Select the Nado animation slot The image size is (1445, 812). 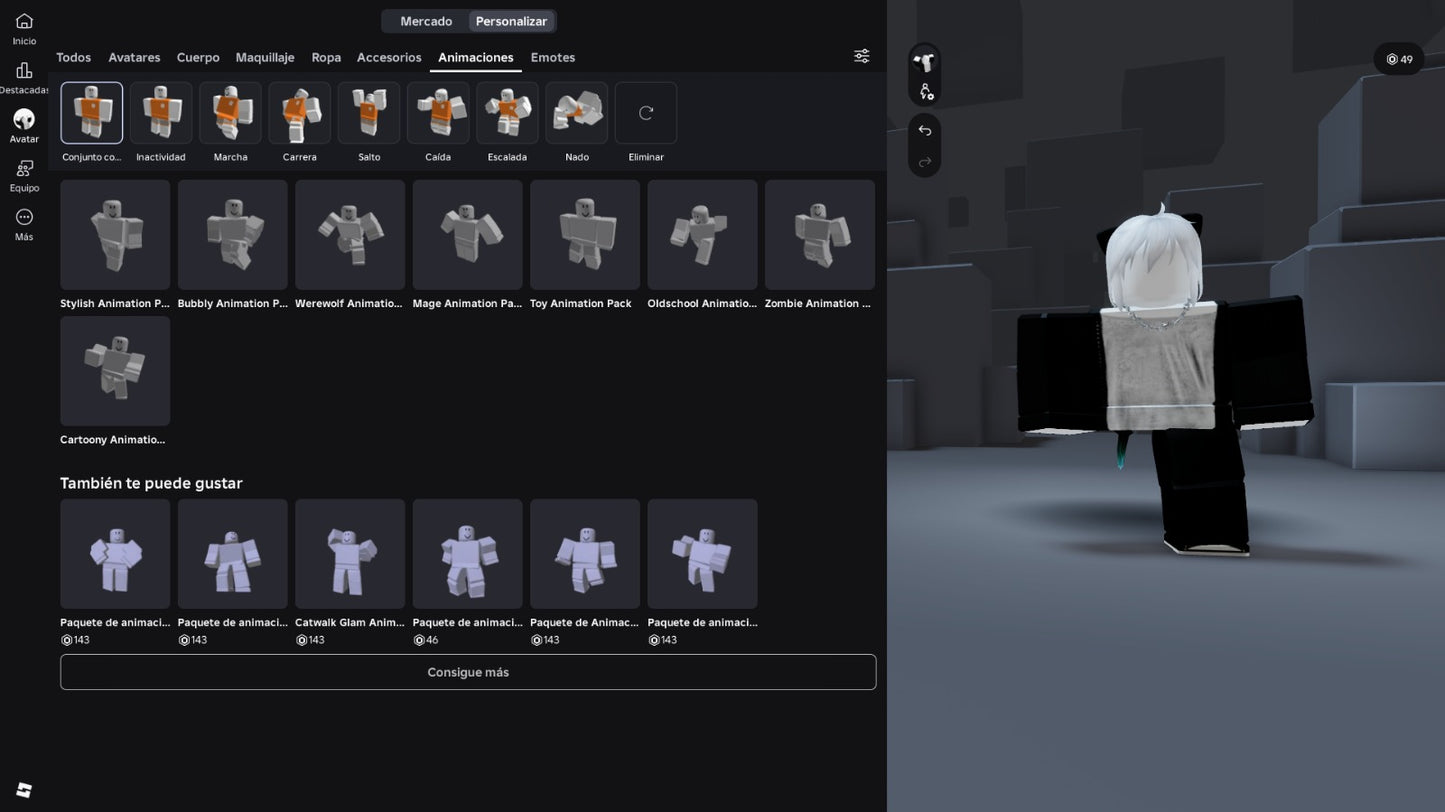[x=577, y=113]
